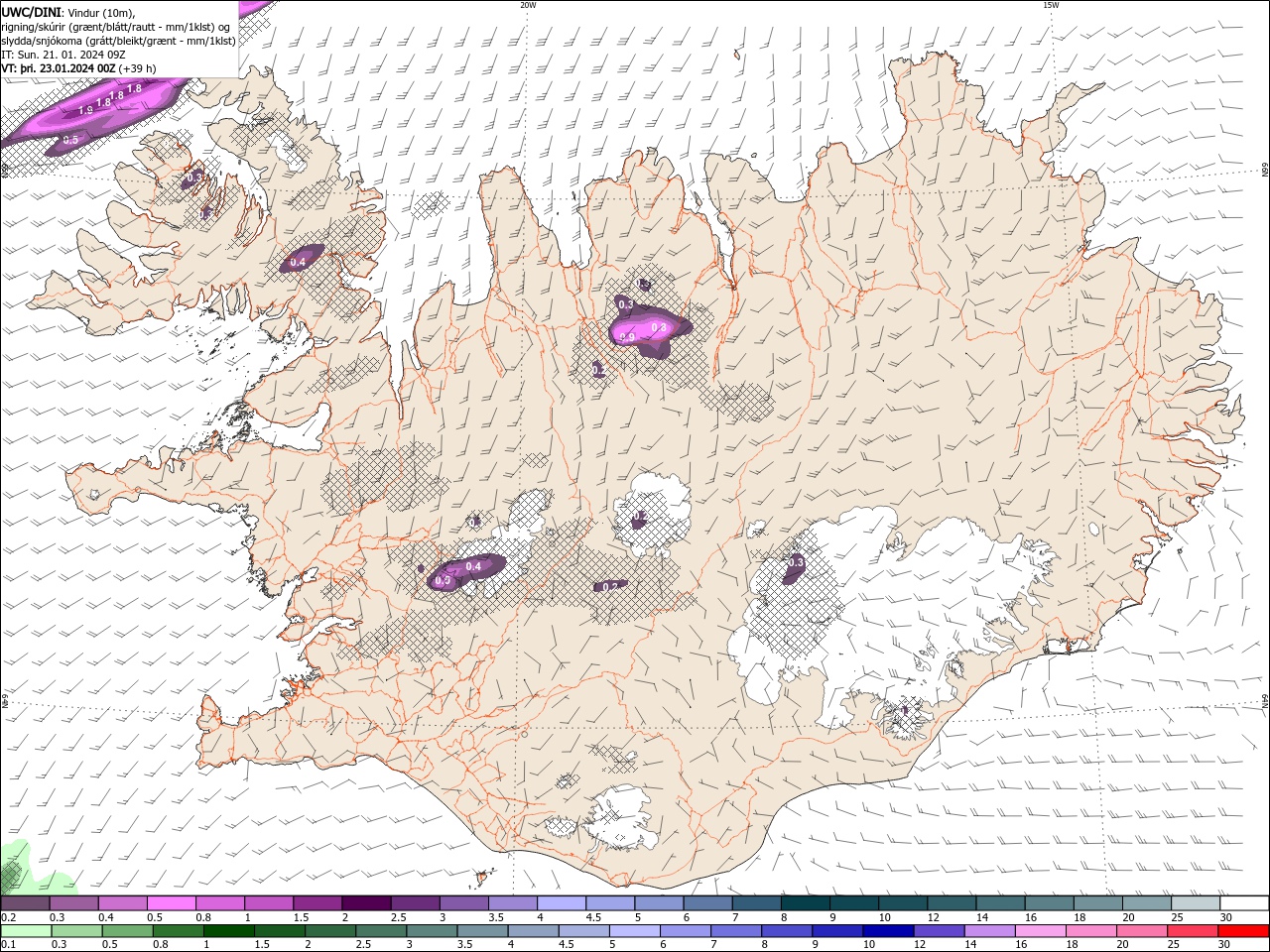Click the light pink rain swatch labeled 16
The image size is (1270, 952).
(x=1041, y=930)
